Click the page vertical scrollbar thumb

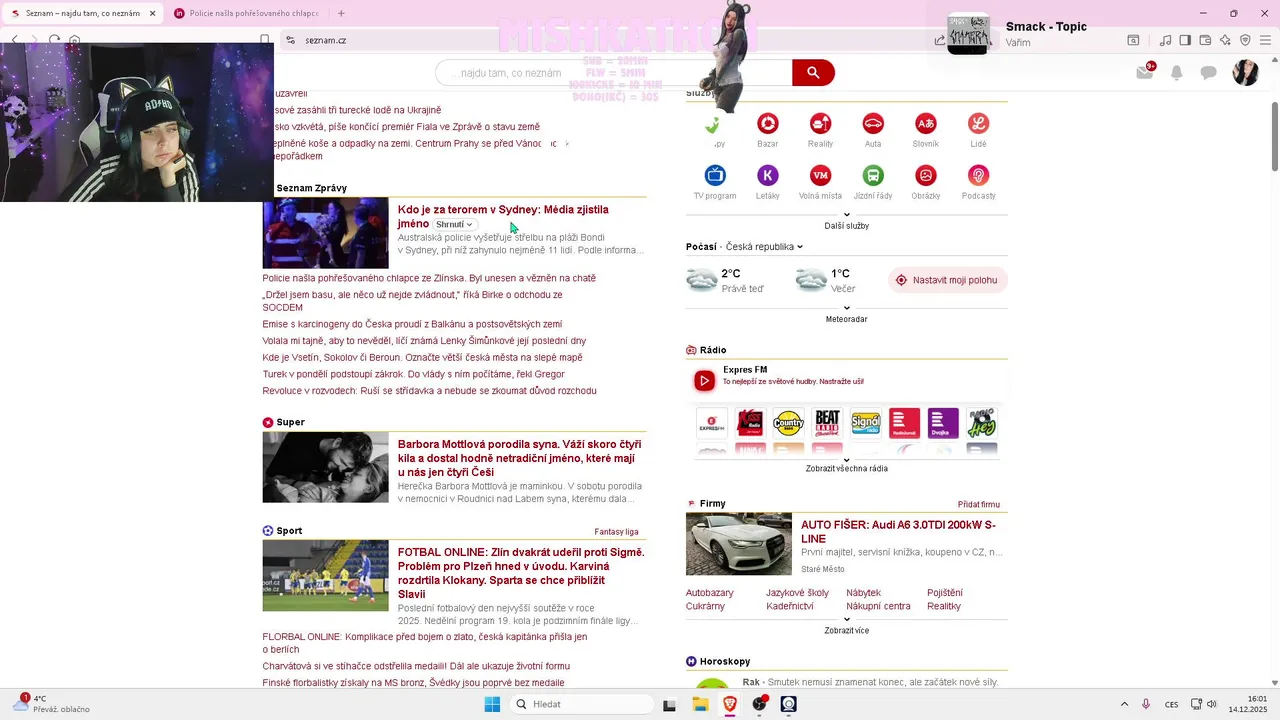click(1274, 136)
